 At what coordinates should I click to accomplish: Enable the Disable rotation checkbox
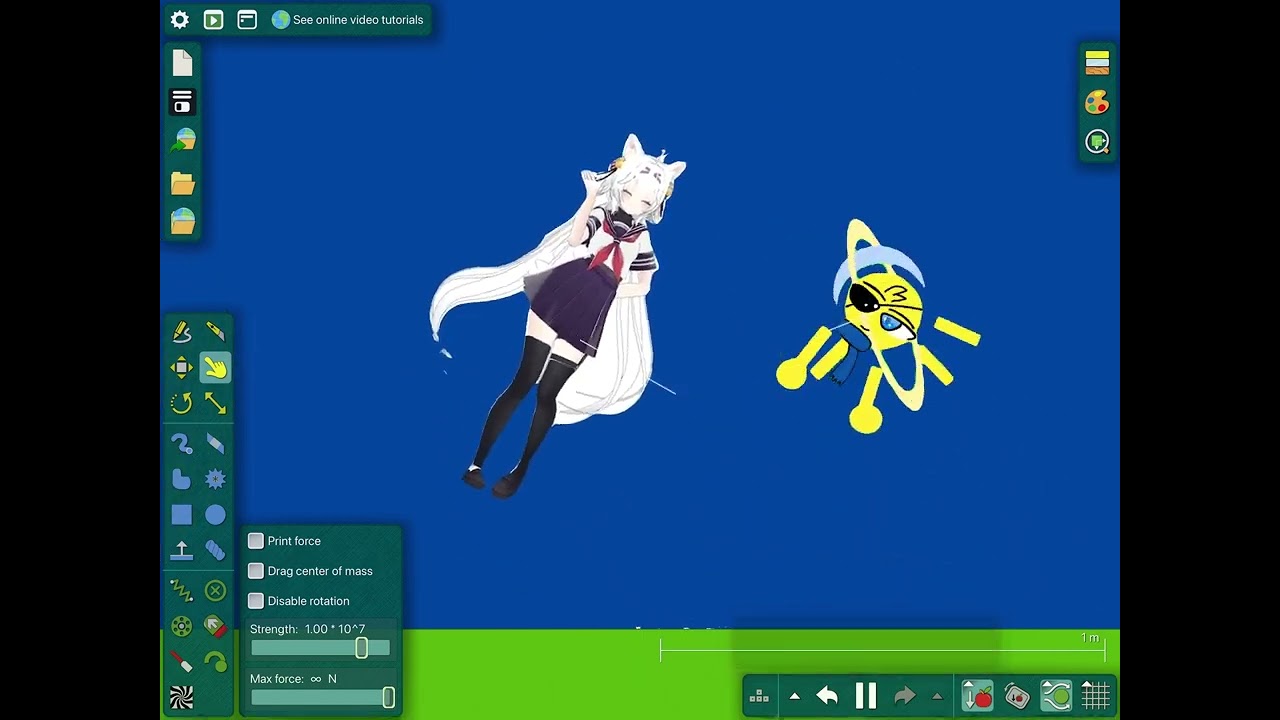click(x=256, y=601)
